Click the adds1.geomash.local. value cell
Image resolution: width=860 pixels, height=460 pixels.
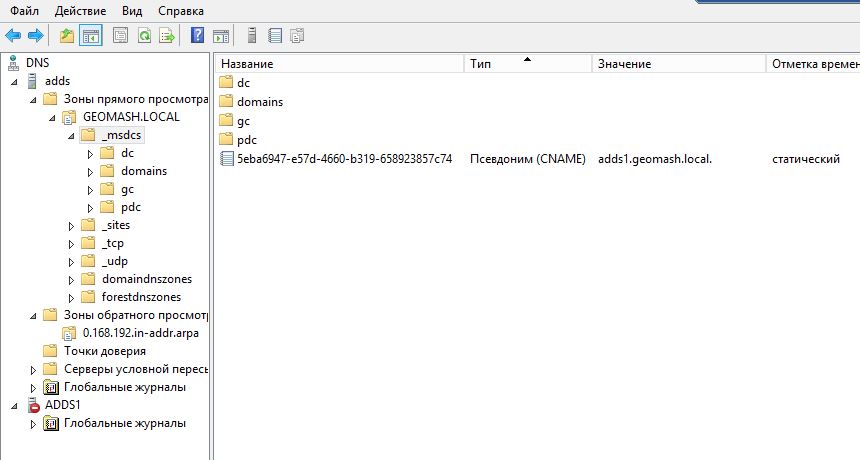click(655, 159)
